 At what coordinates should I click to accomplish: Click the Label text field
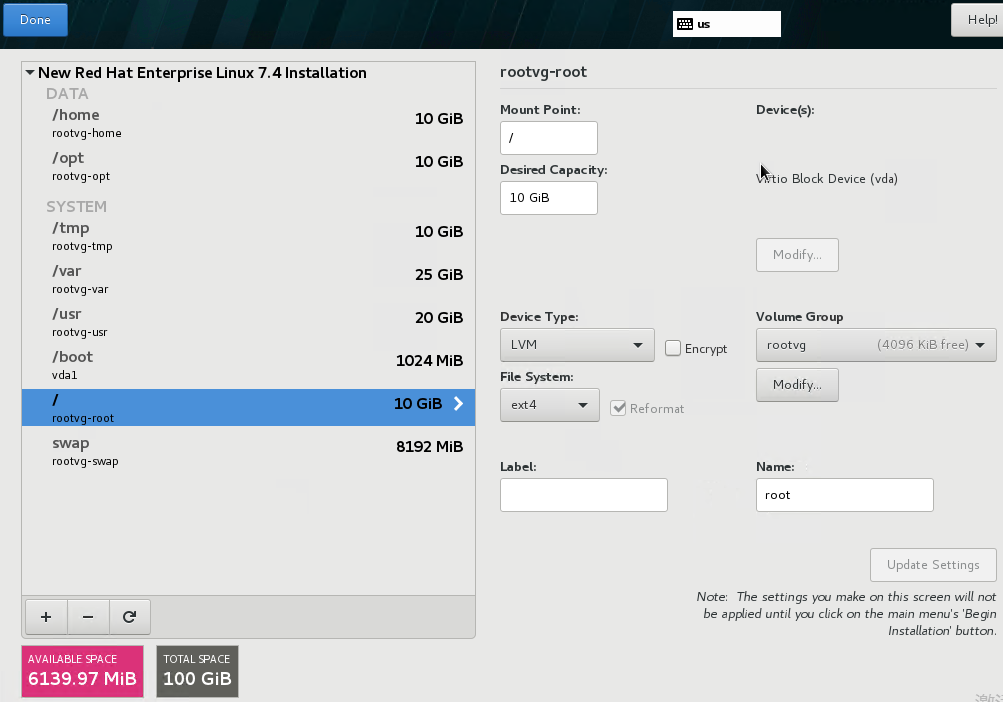point(583,495)
